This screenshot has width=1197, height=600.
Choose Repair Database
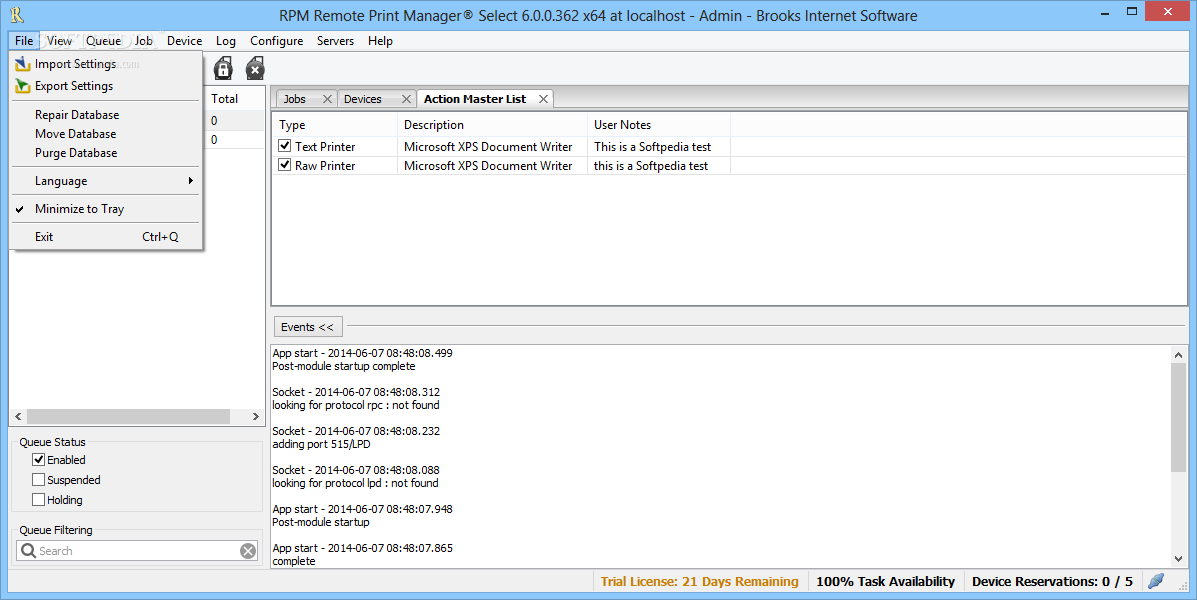point(106,115)
